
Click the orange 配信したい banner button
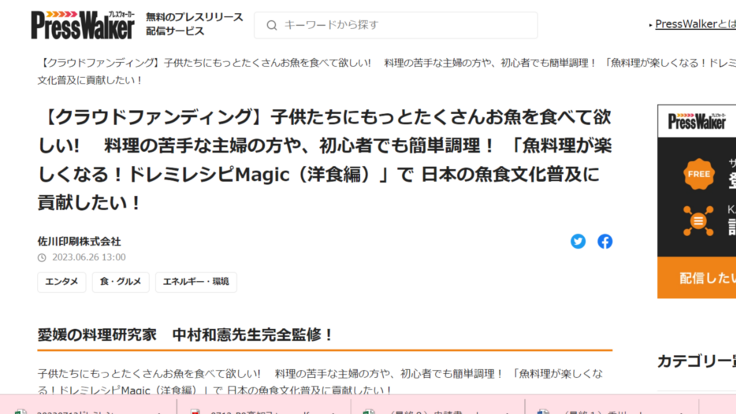point(697,278)
